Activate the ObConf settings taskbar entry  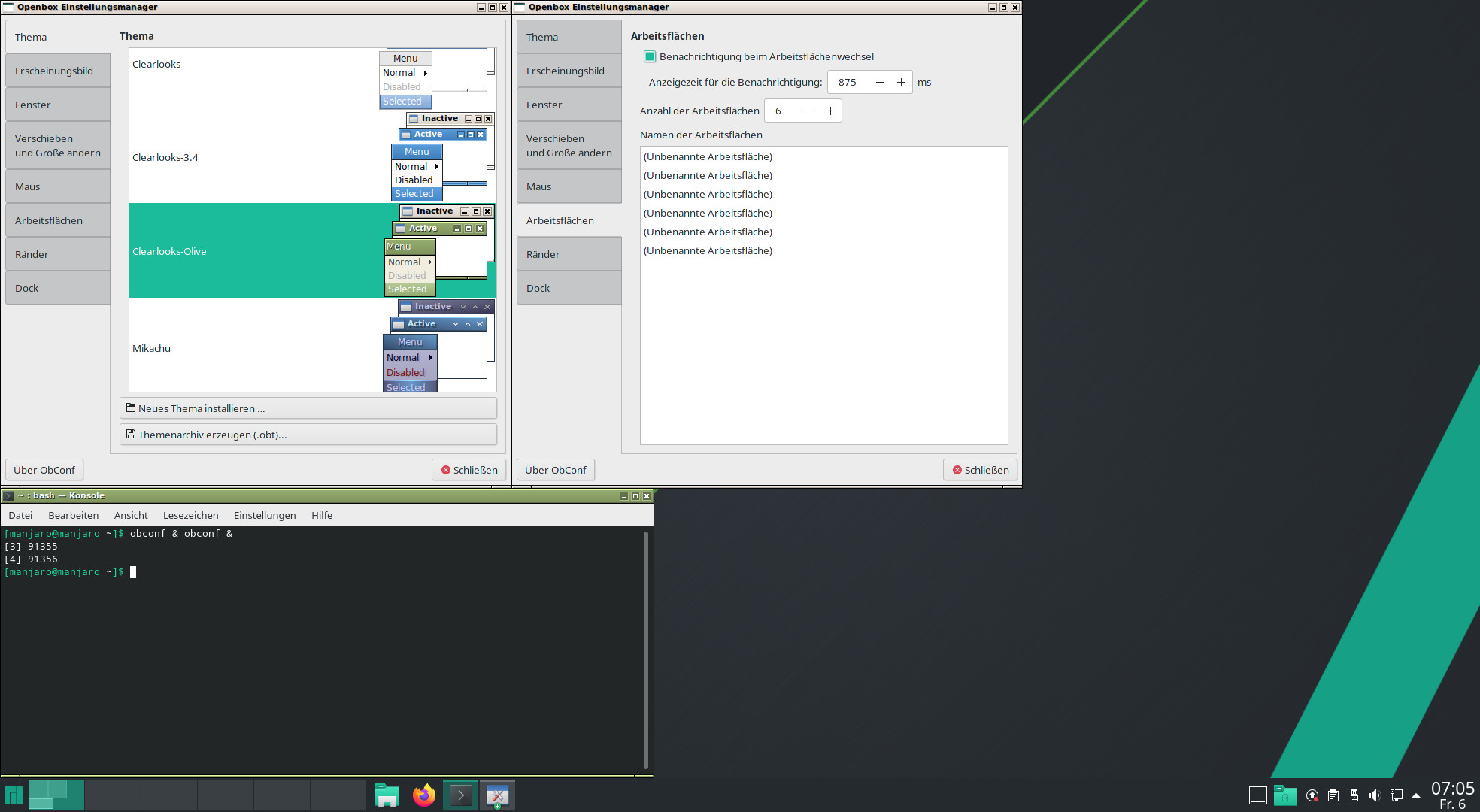(497, 795)
